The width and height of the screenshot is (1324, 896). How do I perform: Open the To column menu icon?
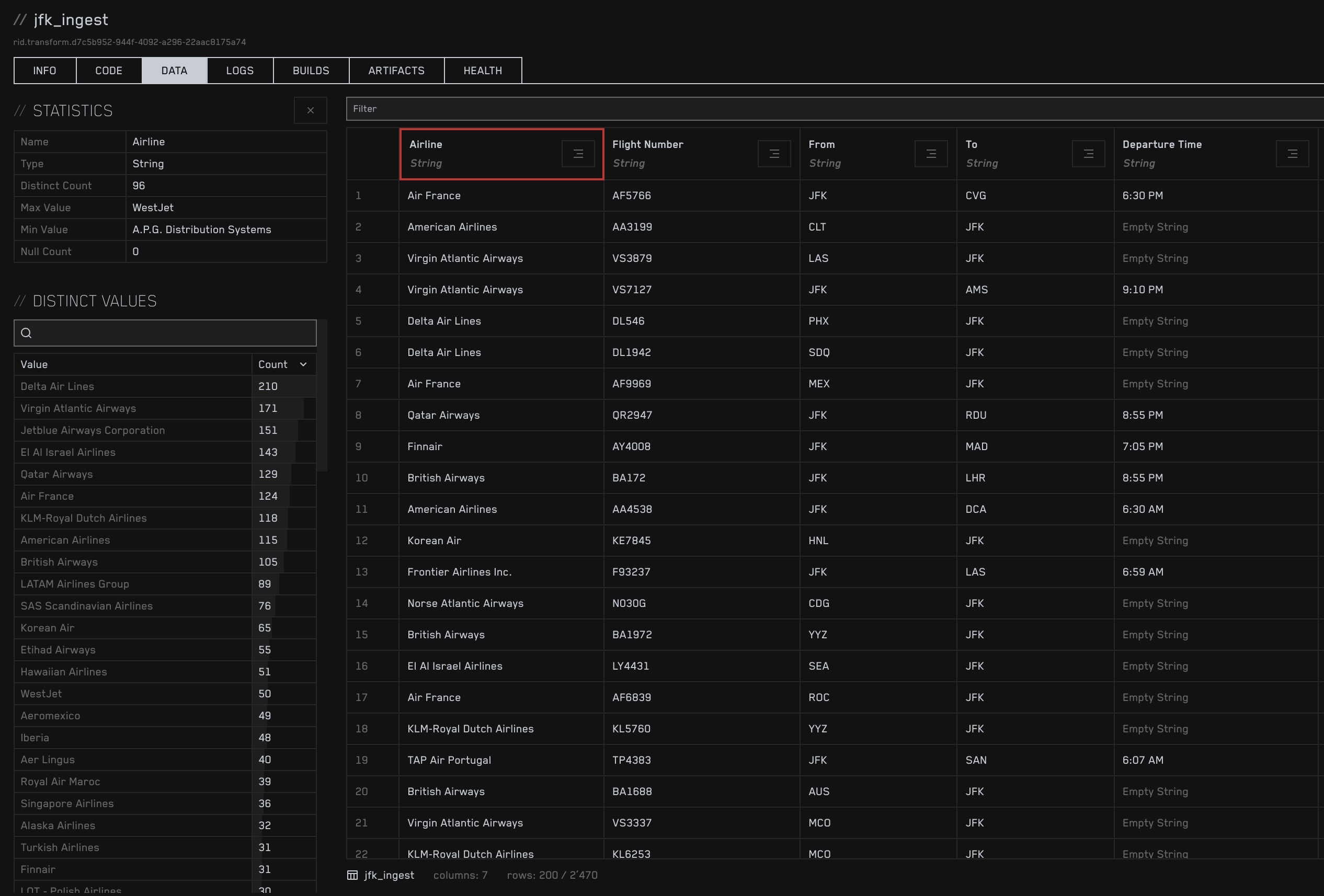tap(1088, 154)
